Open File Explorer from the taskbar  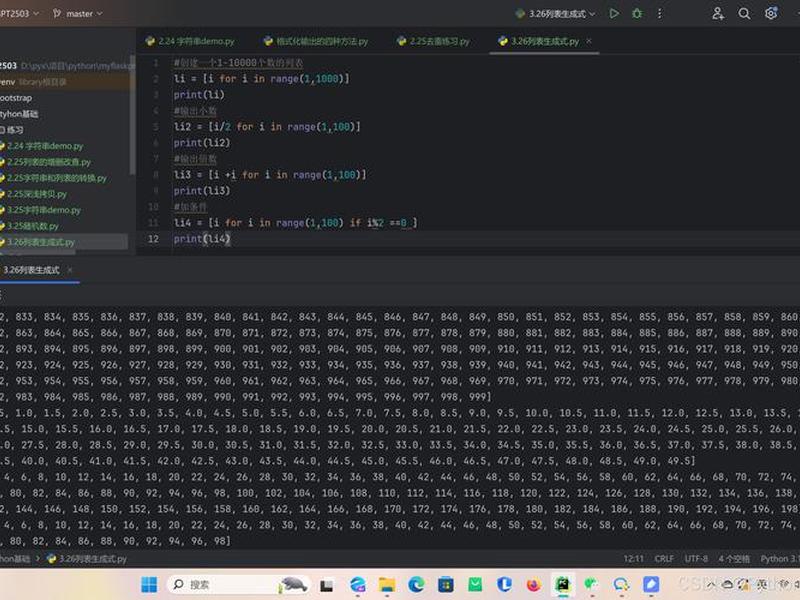(x=387, y=585)
